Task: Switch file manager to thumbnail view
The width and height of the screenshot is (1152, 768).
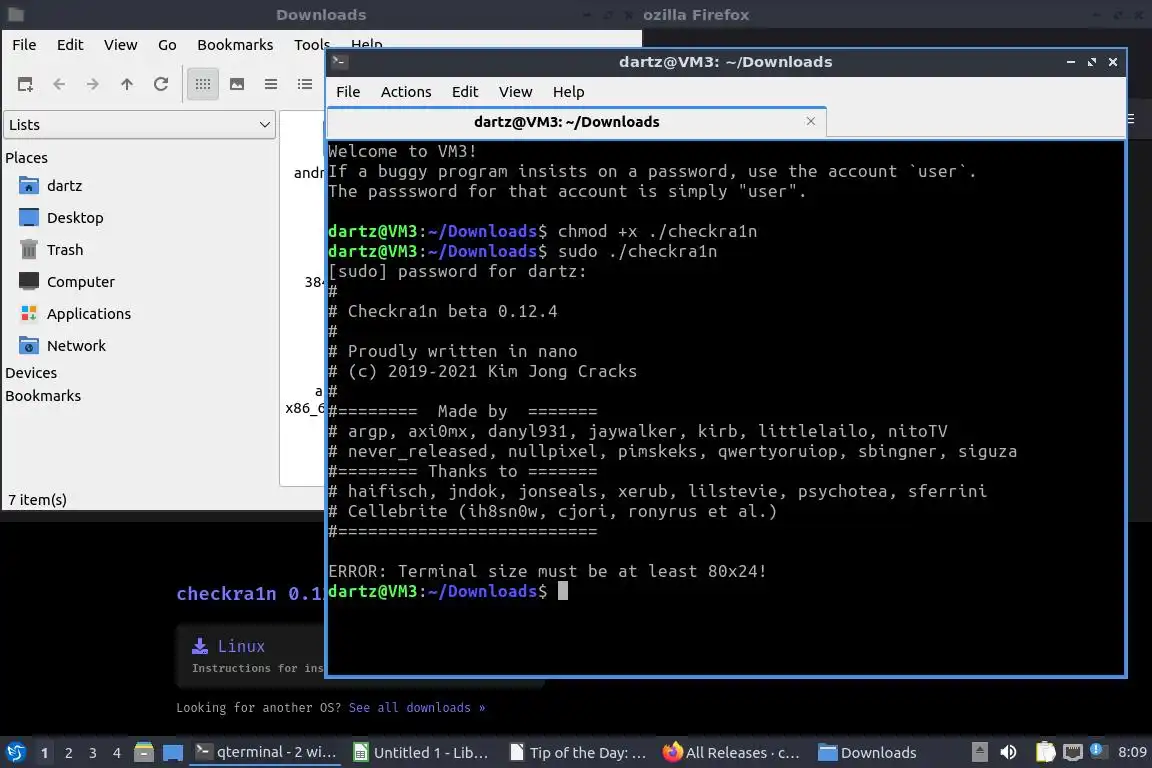Action: tap(237, 85)
